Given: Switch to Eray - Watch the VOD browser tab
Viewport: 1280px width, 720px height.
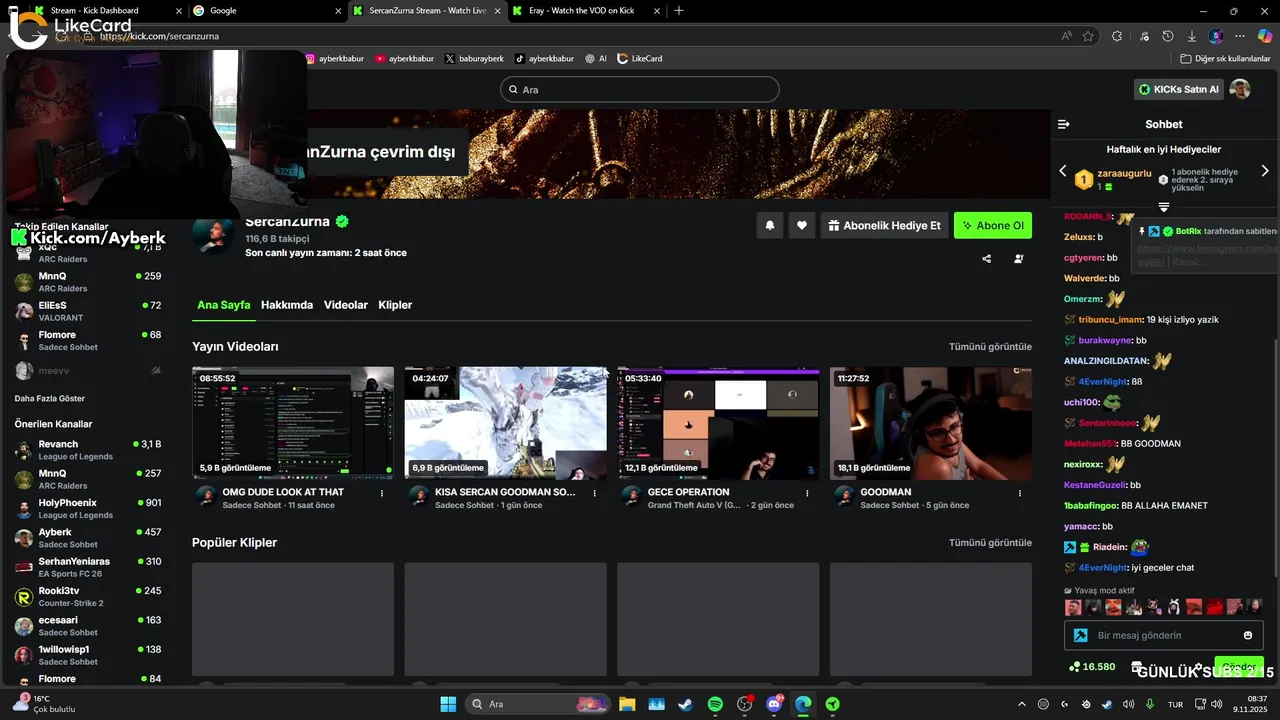Looking at the screenshot, I should click(585, 10).
